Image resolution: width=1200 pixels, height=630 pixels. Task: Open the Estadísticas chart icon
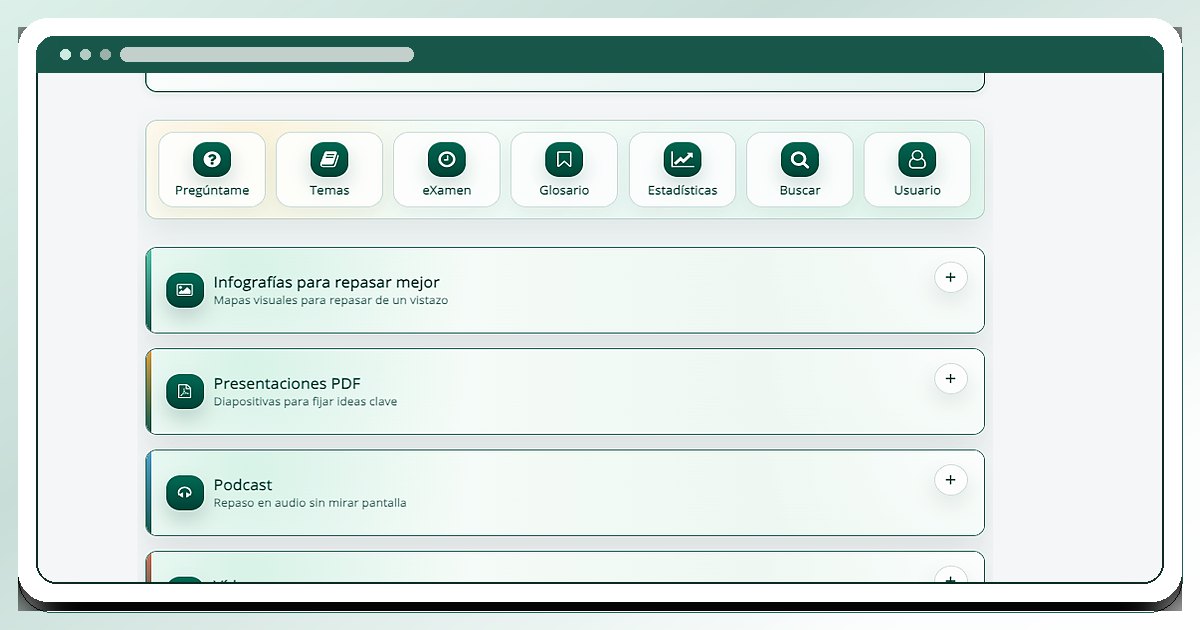click(x=682, y=159)
